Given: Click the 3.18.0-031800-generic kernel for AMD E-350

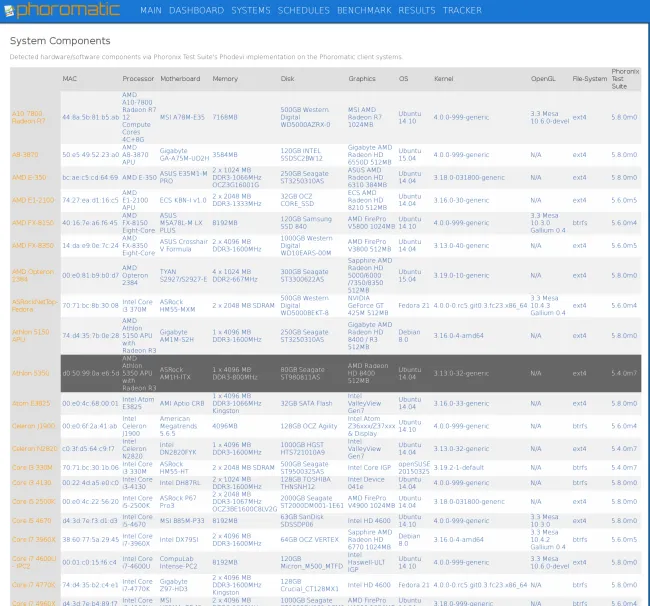Looking at the screenshot, I should pos(469,177).
